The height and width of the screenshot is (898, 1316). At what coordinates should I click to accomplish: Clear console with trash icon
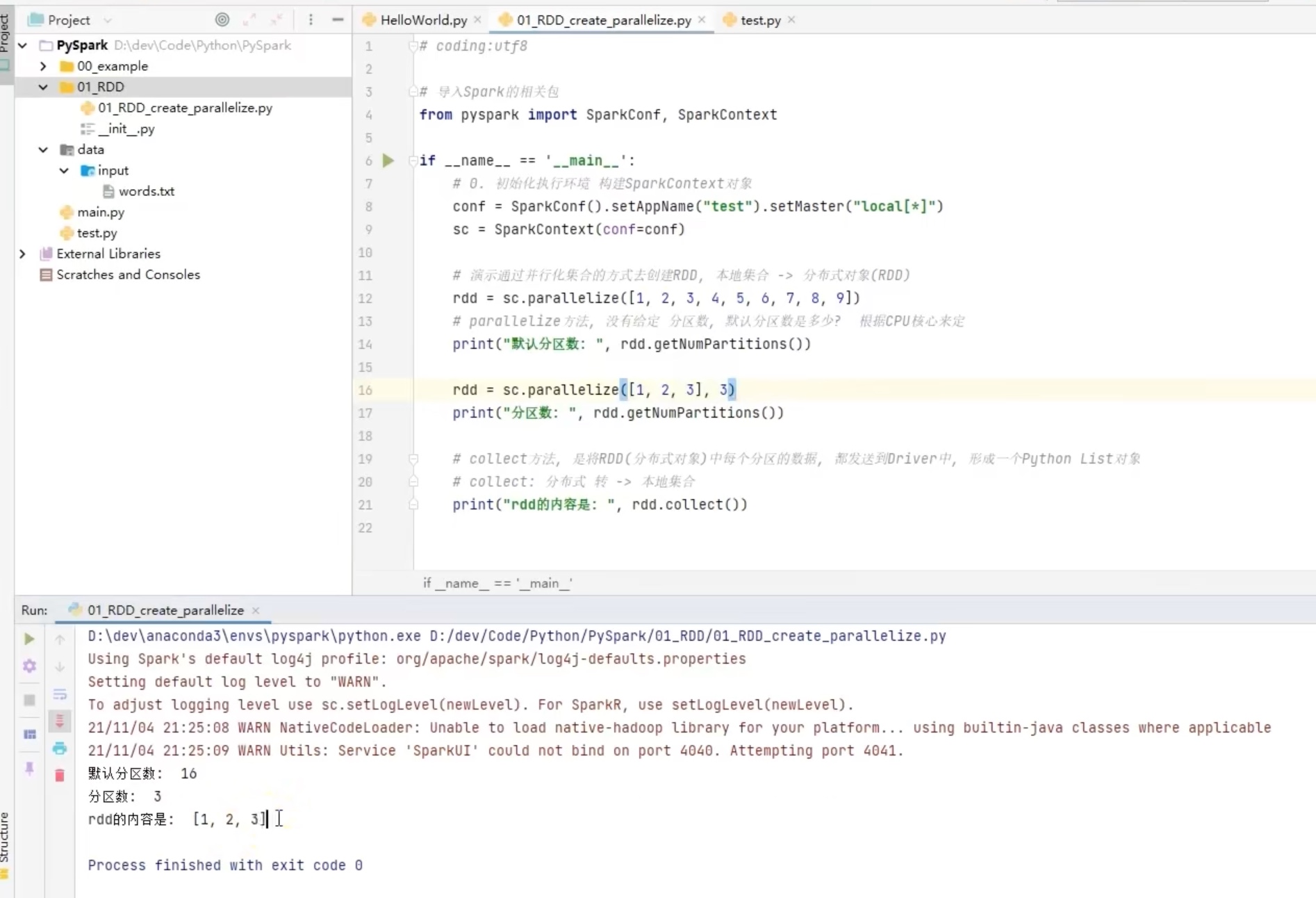(60, 775)
